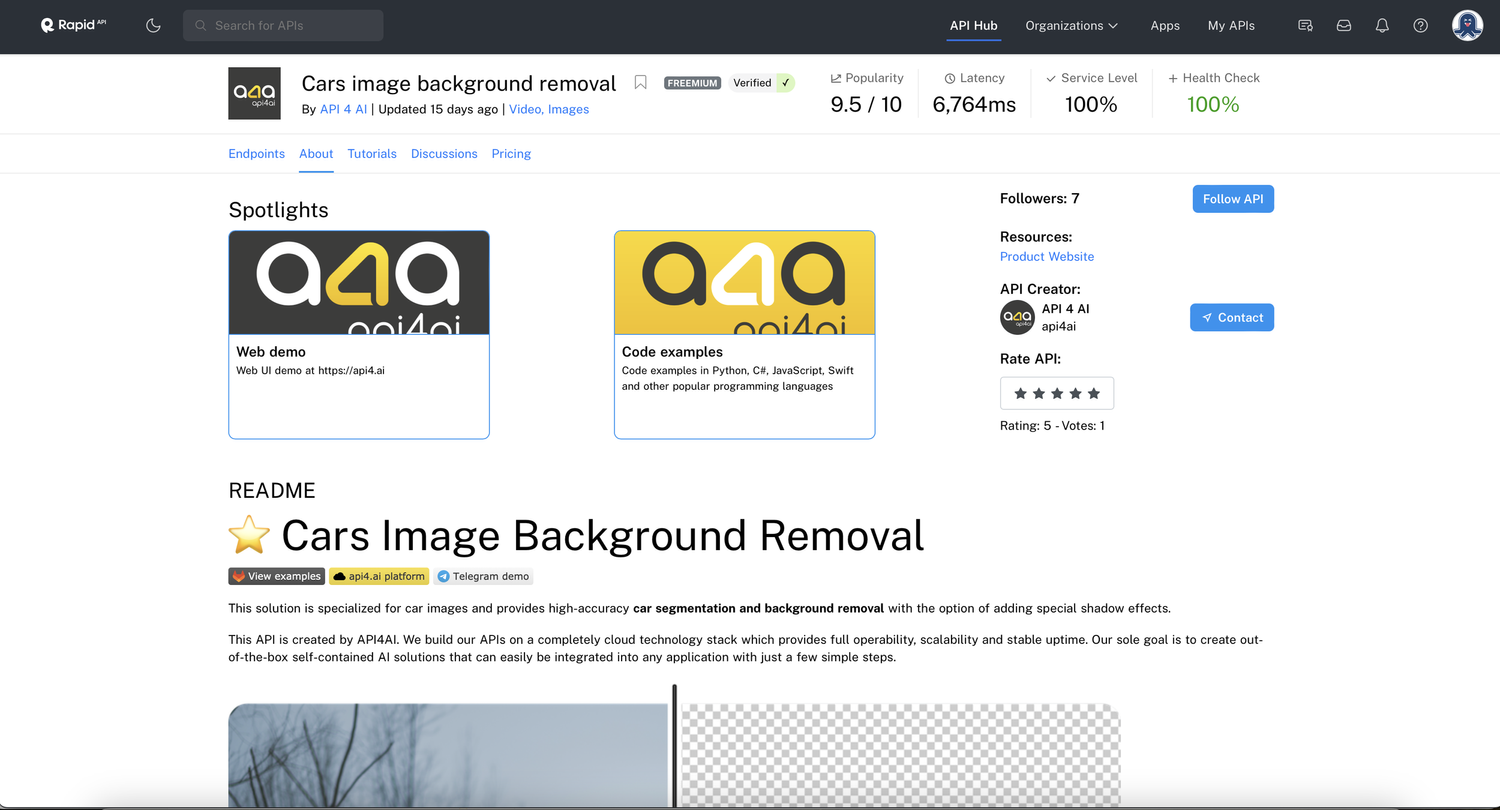Screen dimensions: 1500x810
Task: Click the popularity score '9.5 / 10'
Action: [866, 105]
